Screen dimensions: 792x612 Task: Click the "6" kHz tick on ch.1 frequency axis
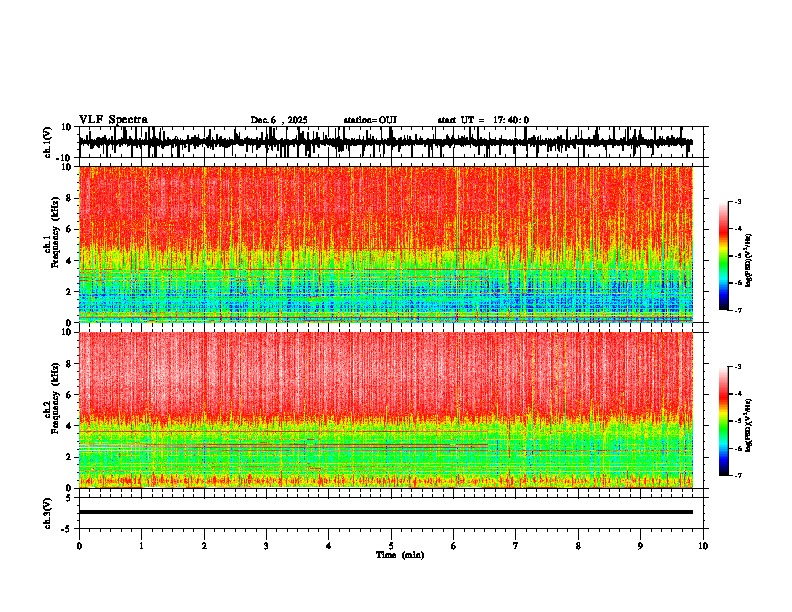click(x=69, y=229)
